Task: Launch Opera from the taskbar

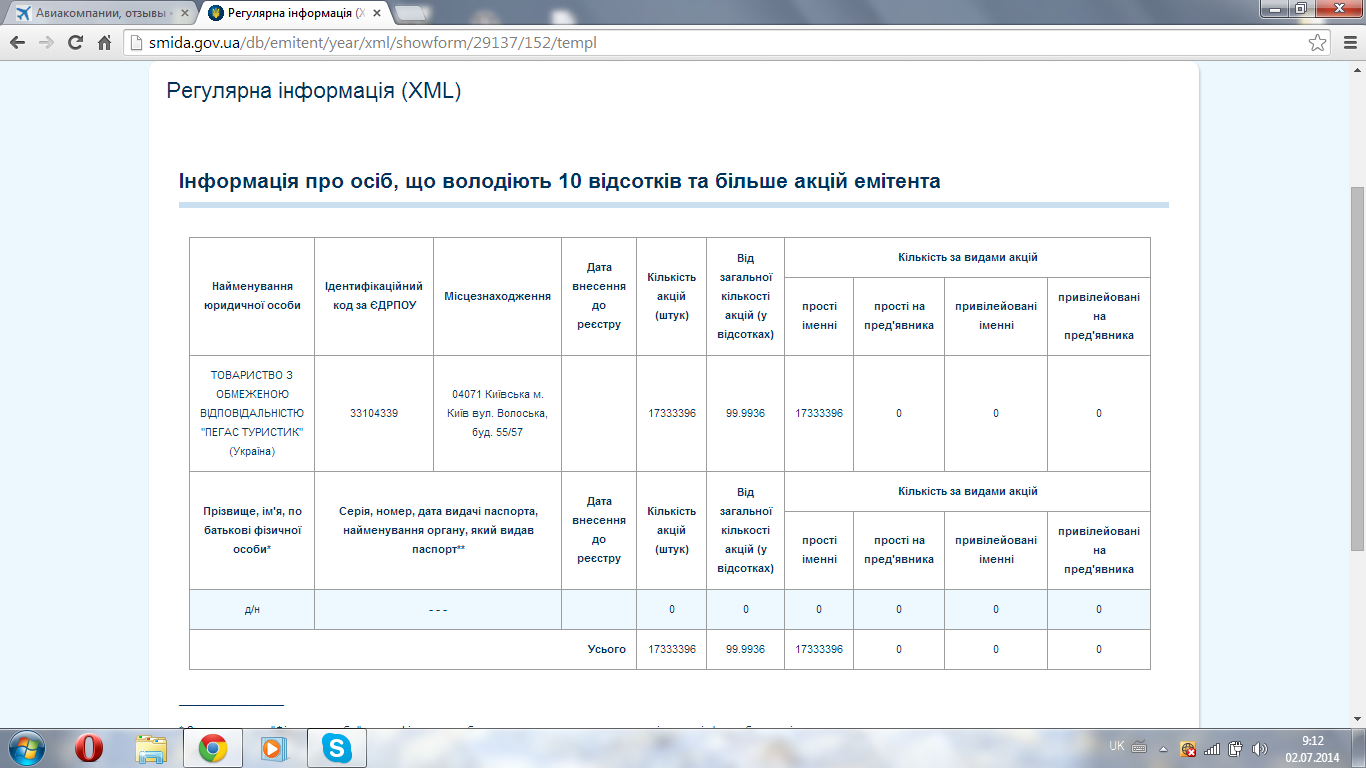Action: [x=90, y=747]
